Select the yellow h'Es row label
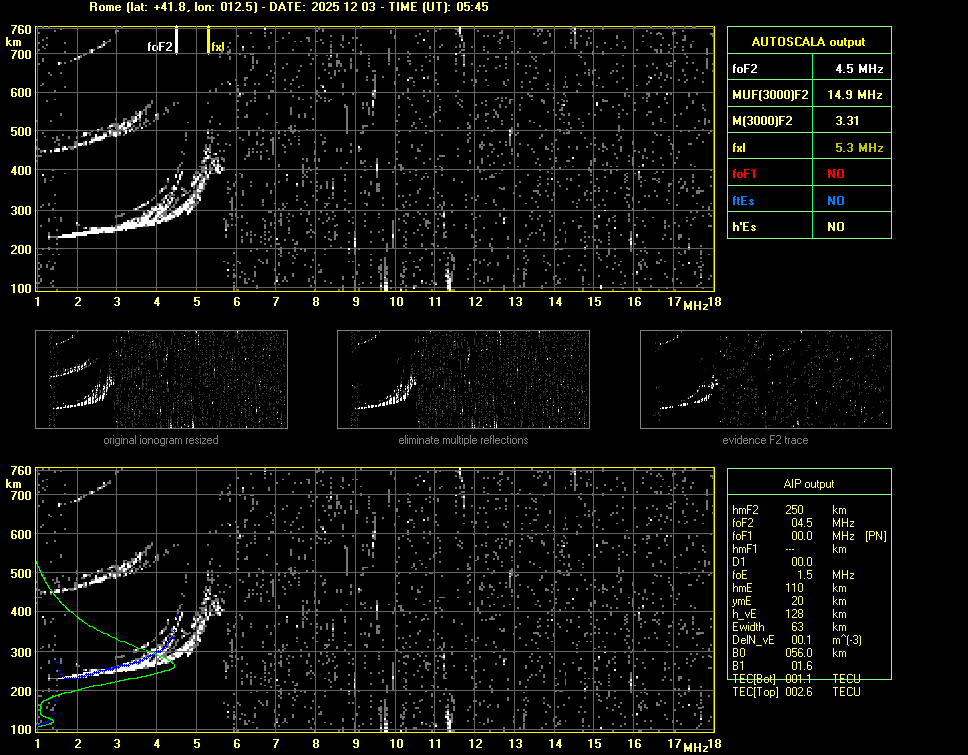Viewport: 968px width, 755px height. pos(744,227)
